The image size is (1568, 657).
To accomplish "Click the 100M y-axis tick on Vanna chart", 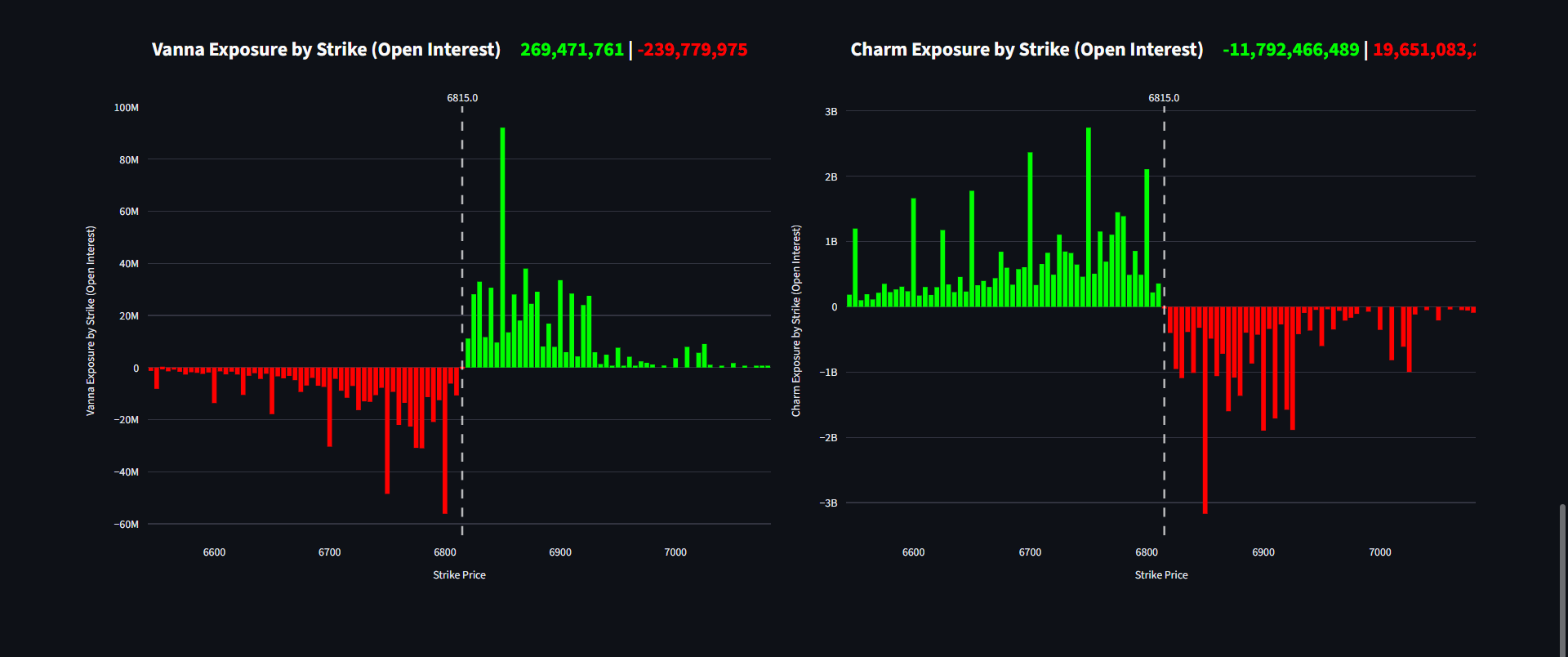I will (127, 108).
